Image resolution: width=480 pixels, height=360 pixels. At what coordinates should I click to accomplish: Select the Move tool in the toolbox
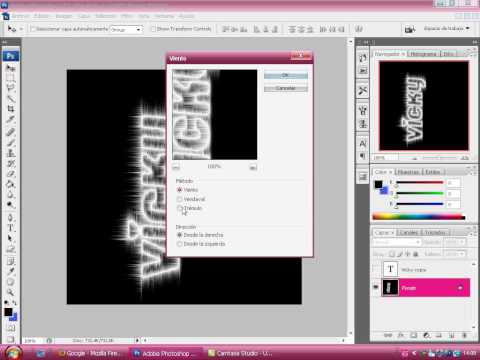click(x=11, y=68)
